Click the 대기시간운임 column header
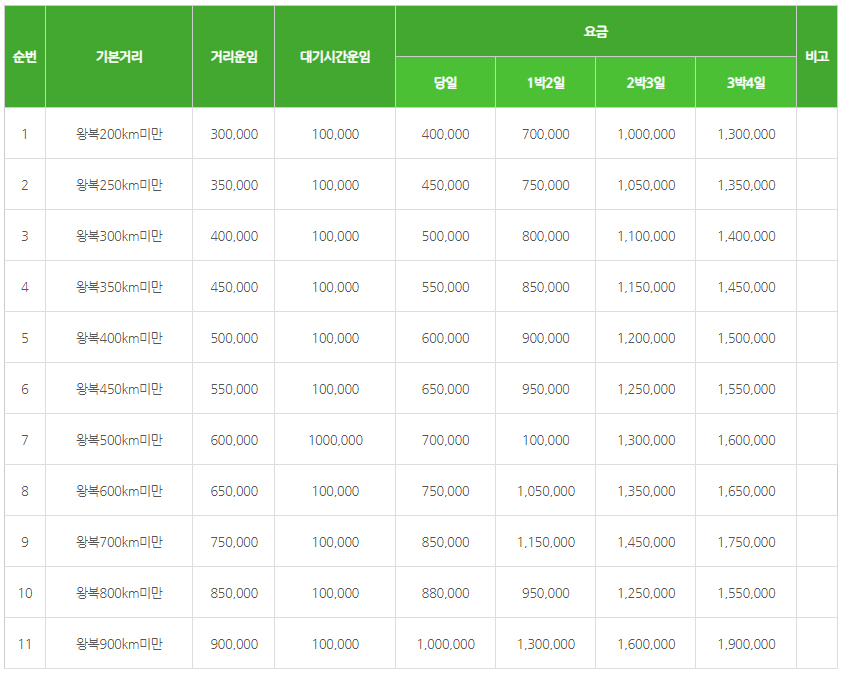The width and height of the screenshot is (848, 675). (335, 57)
